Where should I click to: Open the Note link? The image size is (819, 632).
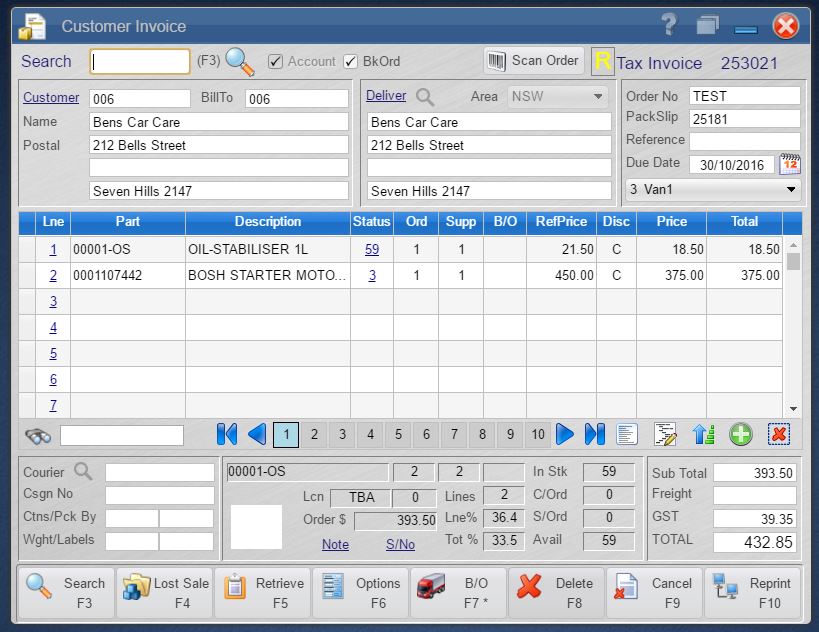335,544
